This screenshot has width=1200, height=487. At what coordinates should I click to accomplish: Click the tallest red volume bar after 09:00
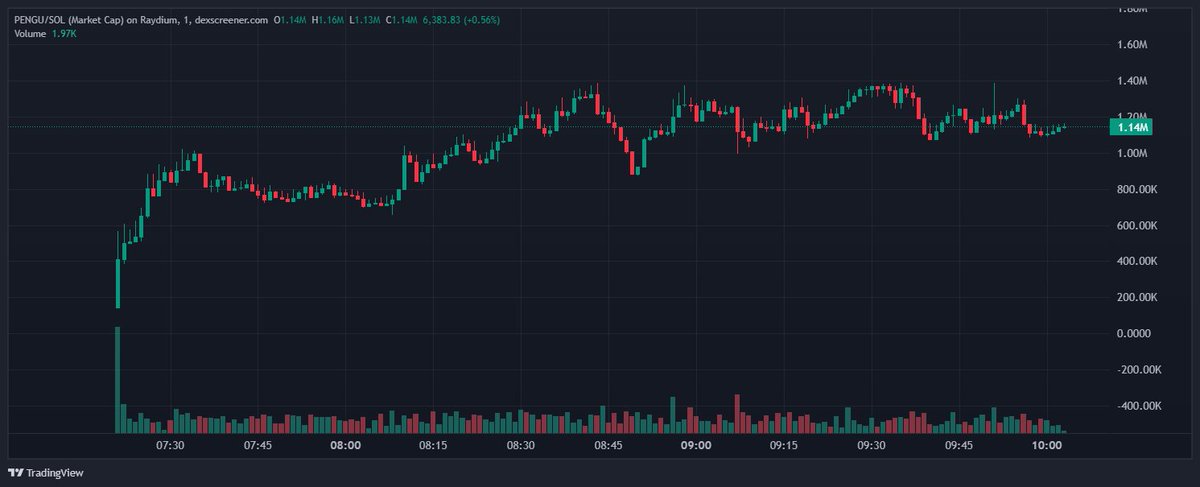736,413
